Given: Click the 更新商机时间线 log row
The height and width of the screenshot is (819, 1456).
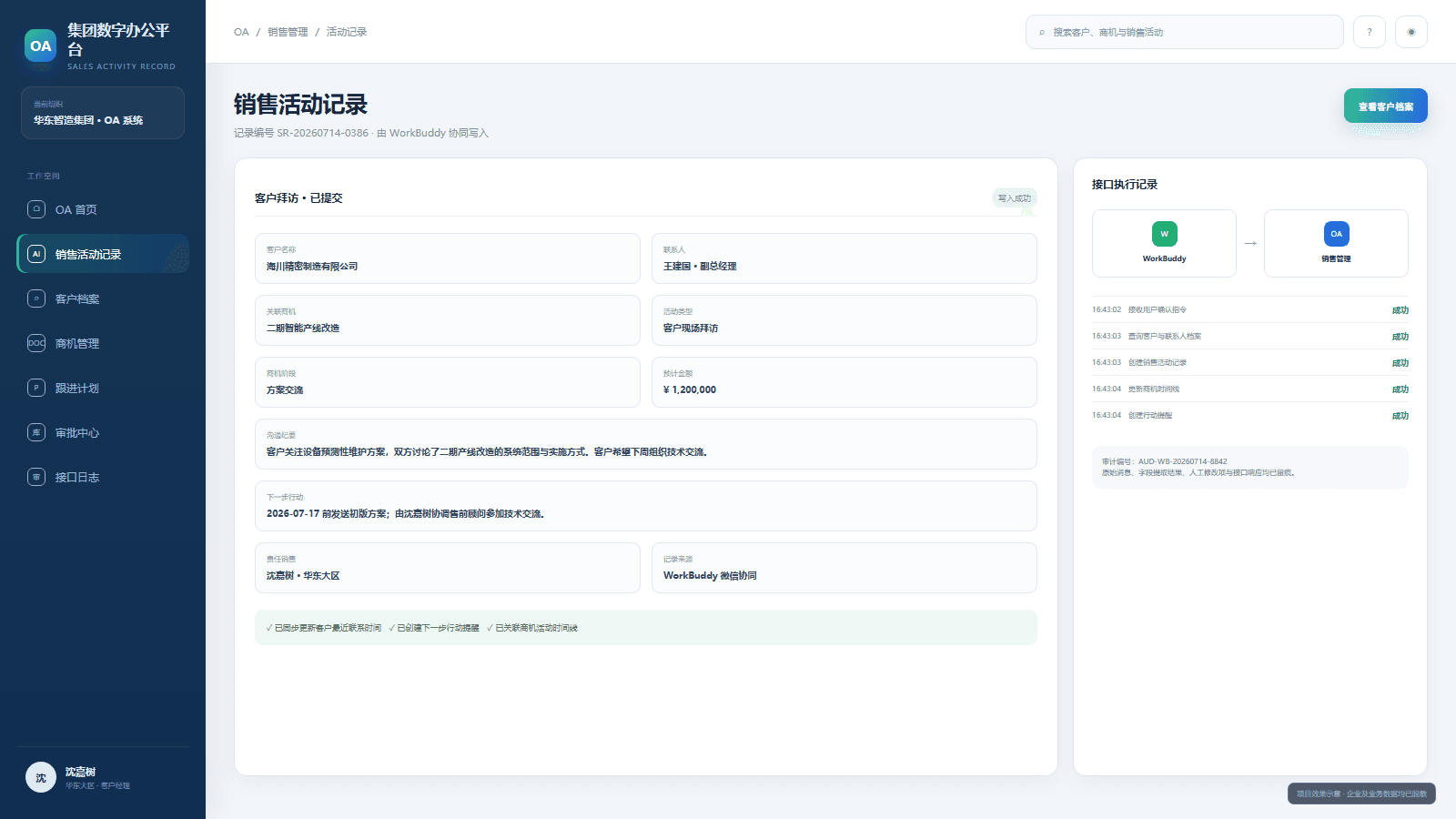Looking at the screenshot, I should coord(1250,389).
